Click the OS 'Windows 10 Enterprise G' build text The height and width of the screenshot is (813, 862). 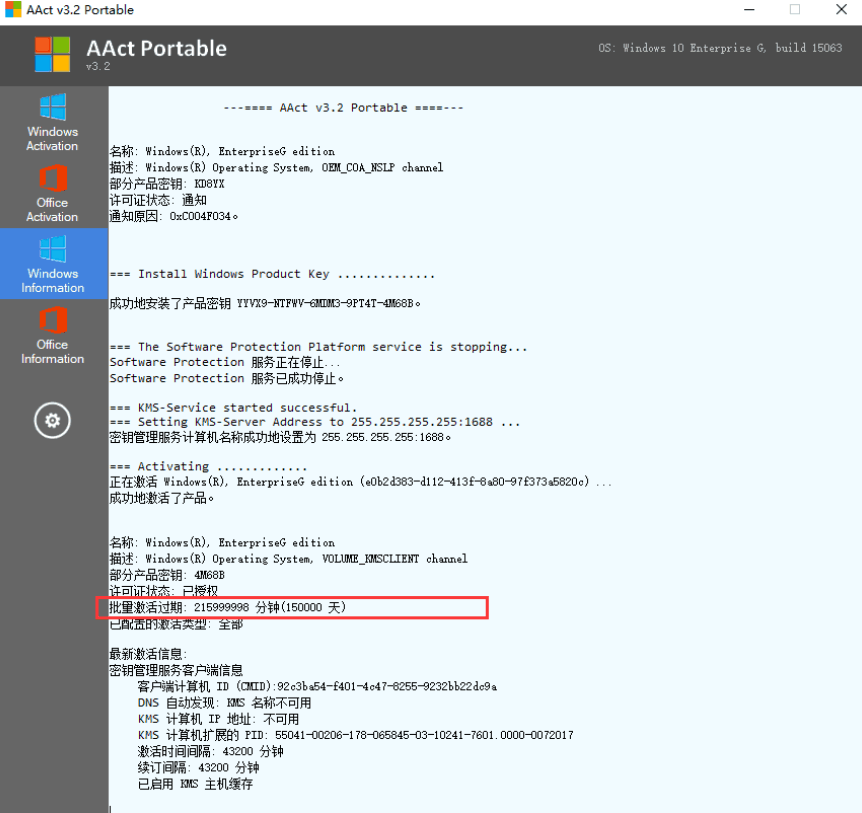(720, 48)
